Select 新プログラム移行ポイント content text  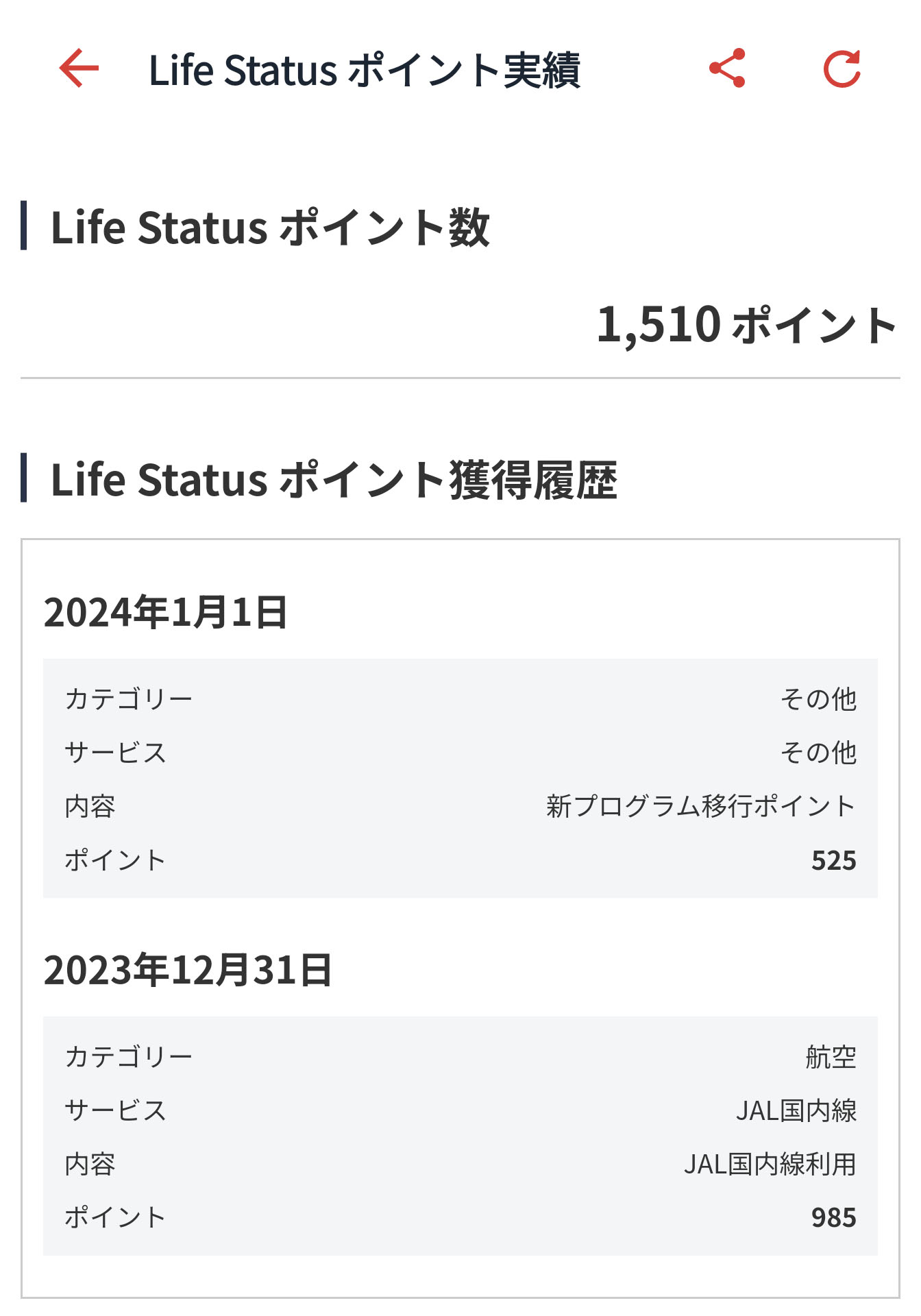(x=701, y=806)
